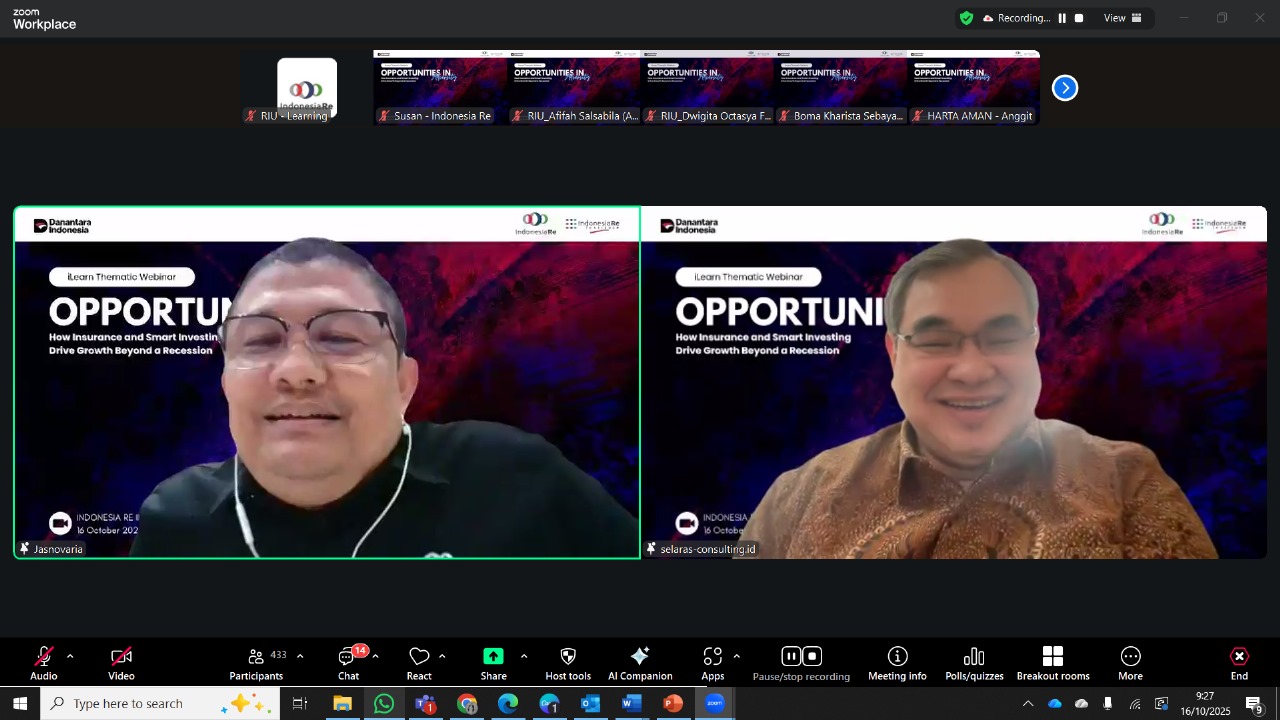
Task: Open Polls/quizzes
Action: pos(974,662)
